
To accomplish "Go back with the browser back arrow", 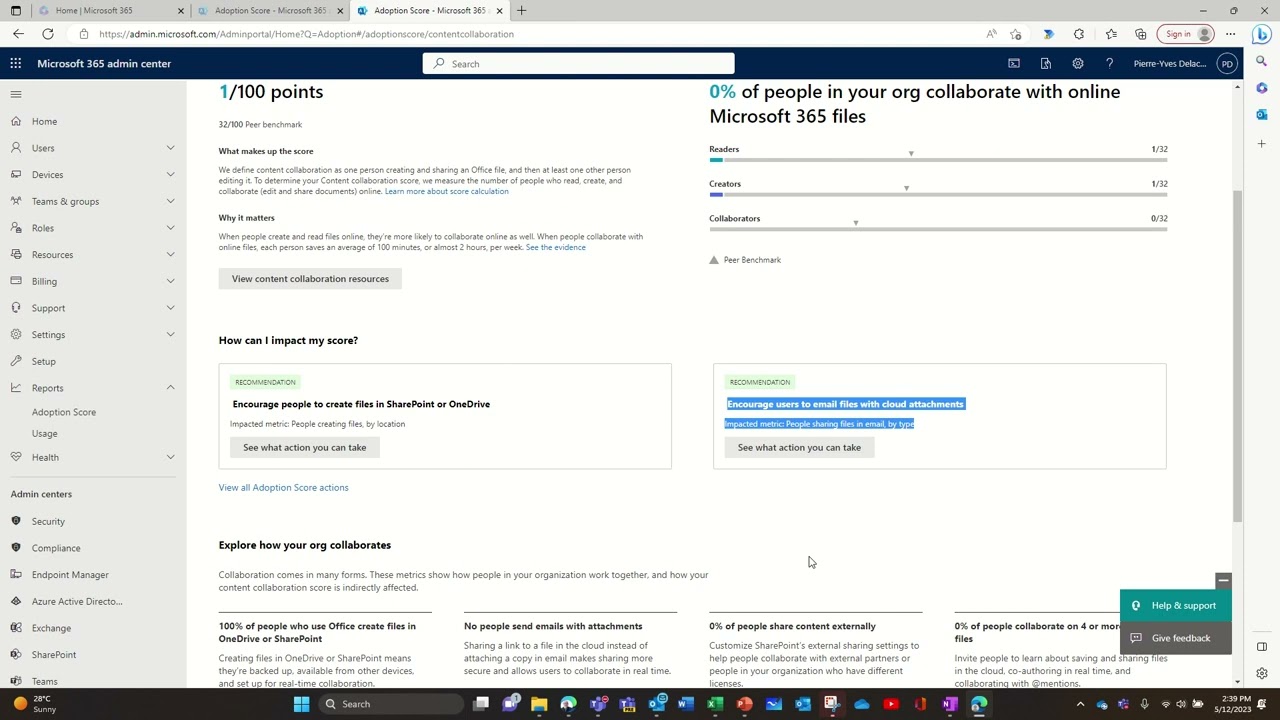I will click(x=18, y=34).
